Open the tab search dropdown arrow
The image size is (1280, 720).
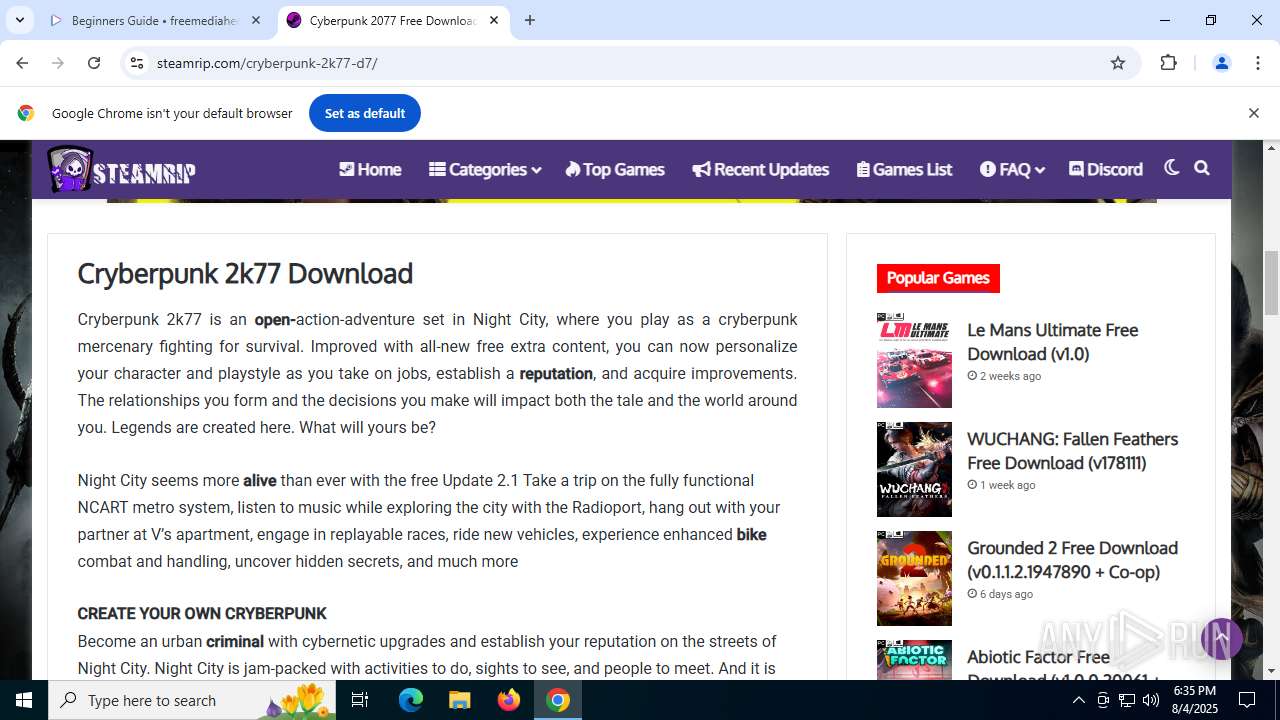pos(19,20)
